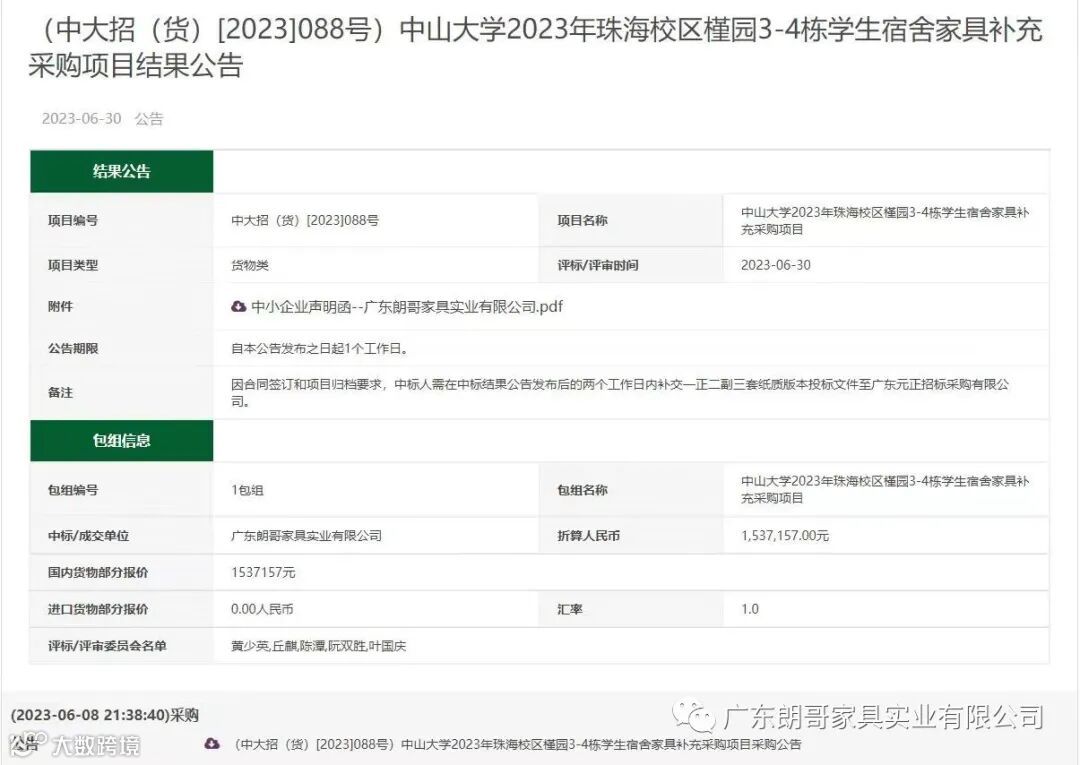Click the 项目类型 label
Image resolution: width=1080 pixels, height=765 pixels.
73,265
